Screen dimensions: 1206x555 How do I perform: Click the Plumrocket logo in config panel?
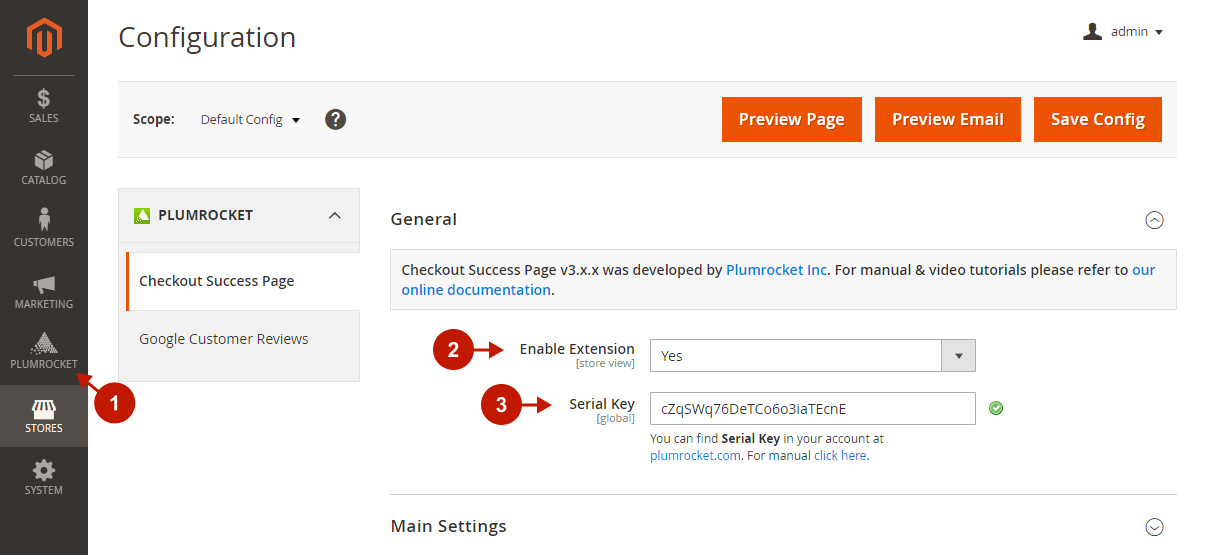coord(142,215)
